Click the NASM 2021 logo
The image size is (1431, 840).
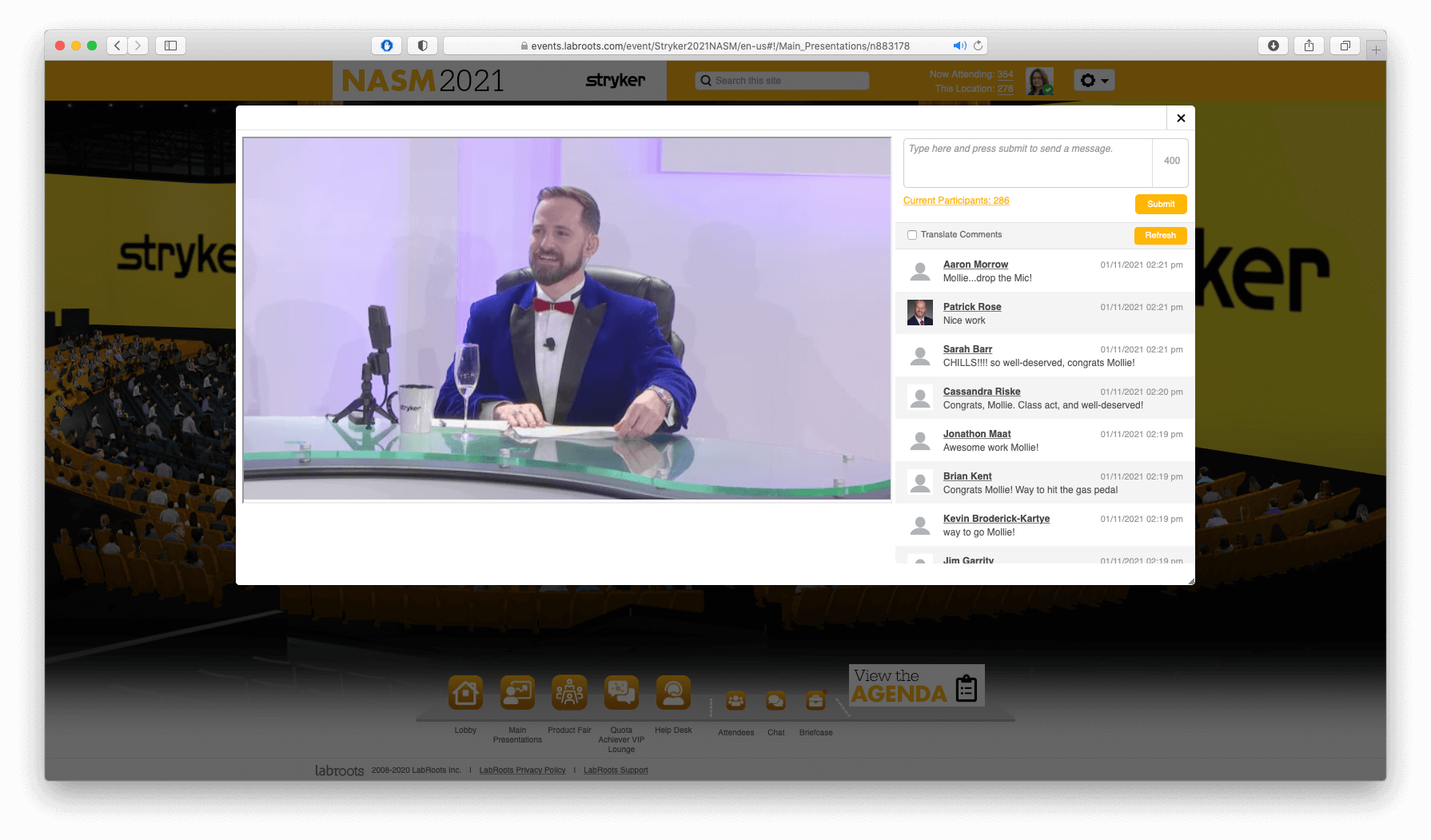coord(423,81)
